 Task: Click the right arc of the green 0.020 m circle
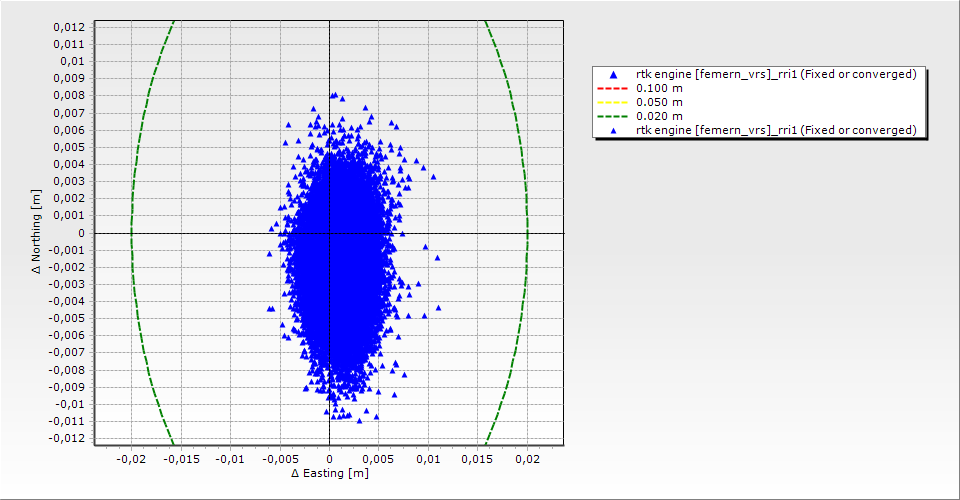(x=527, y=233)
